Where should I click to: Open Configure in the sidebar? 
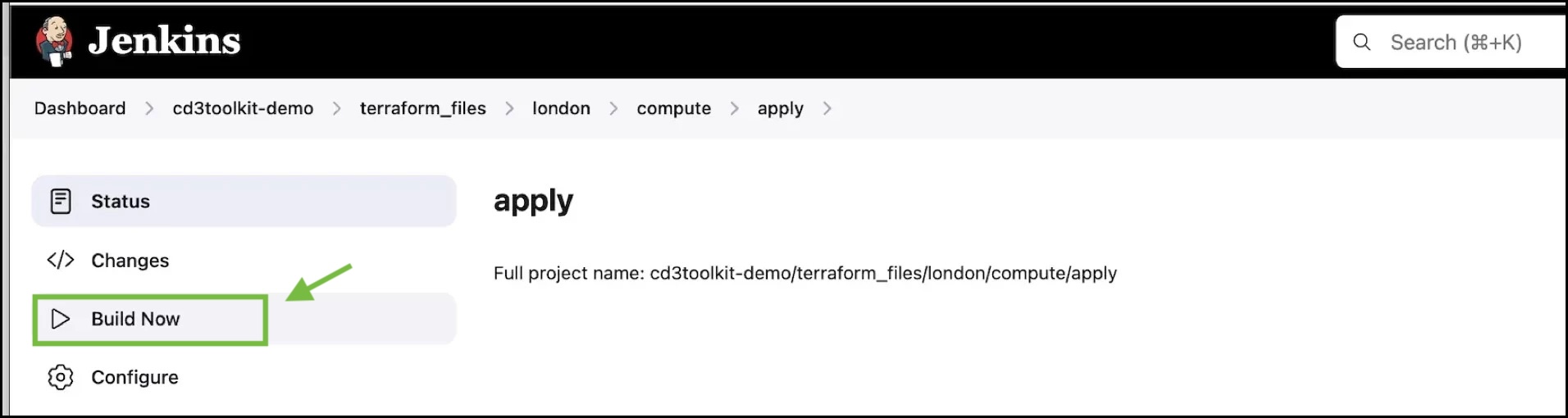point(134,377)
